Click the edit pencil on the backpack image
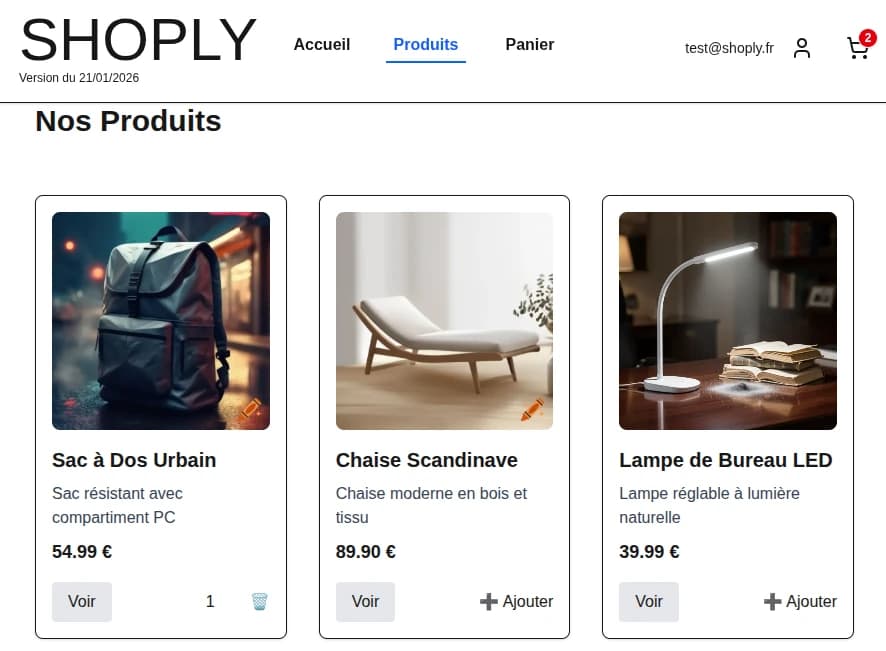This screenshot has width=886, height=651. tap(251, 408)
